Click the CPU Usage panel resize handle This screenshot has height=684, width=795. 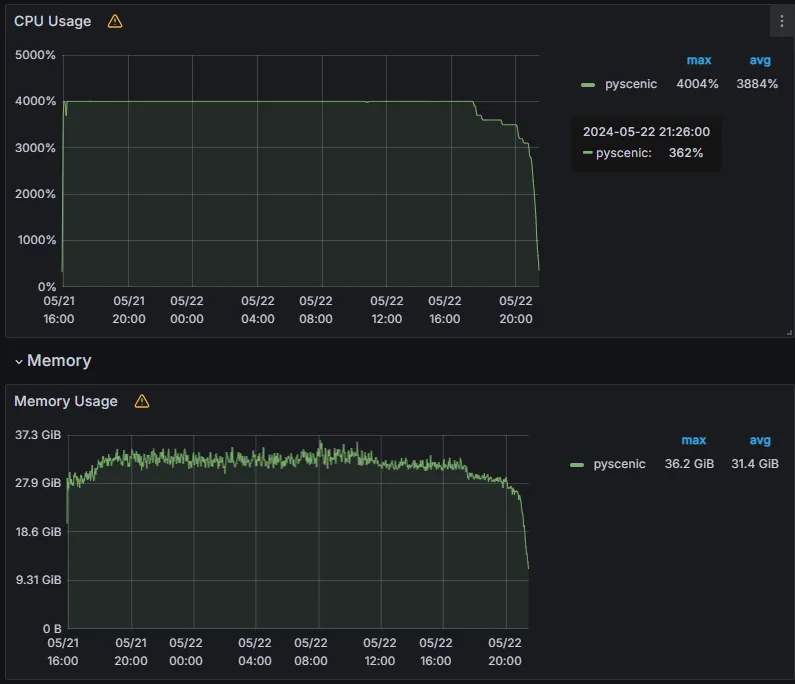(x=788, y=331)
